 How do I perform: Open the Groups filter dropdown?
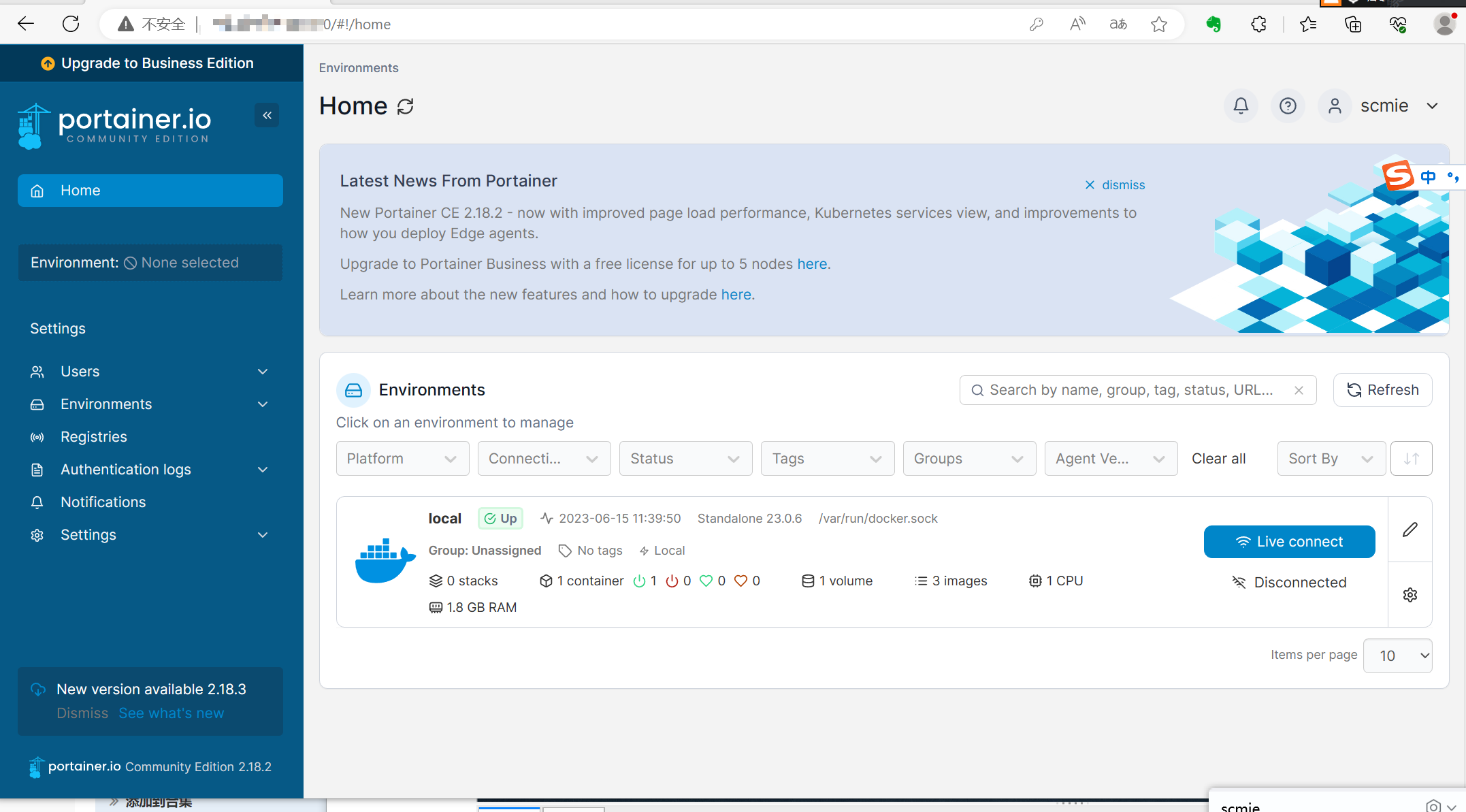click(x=969, y=459)
